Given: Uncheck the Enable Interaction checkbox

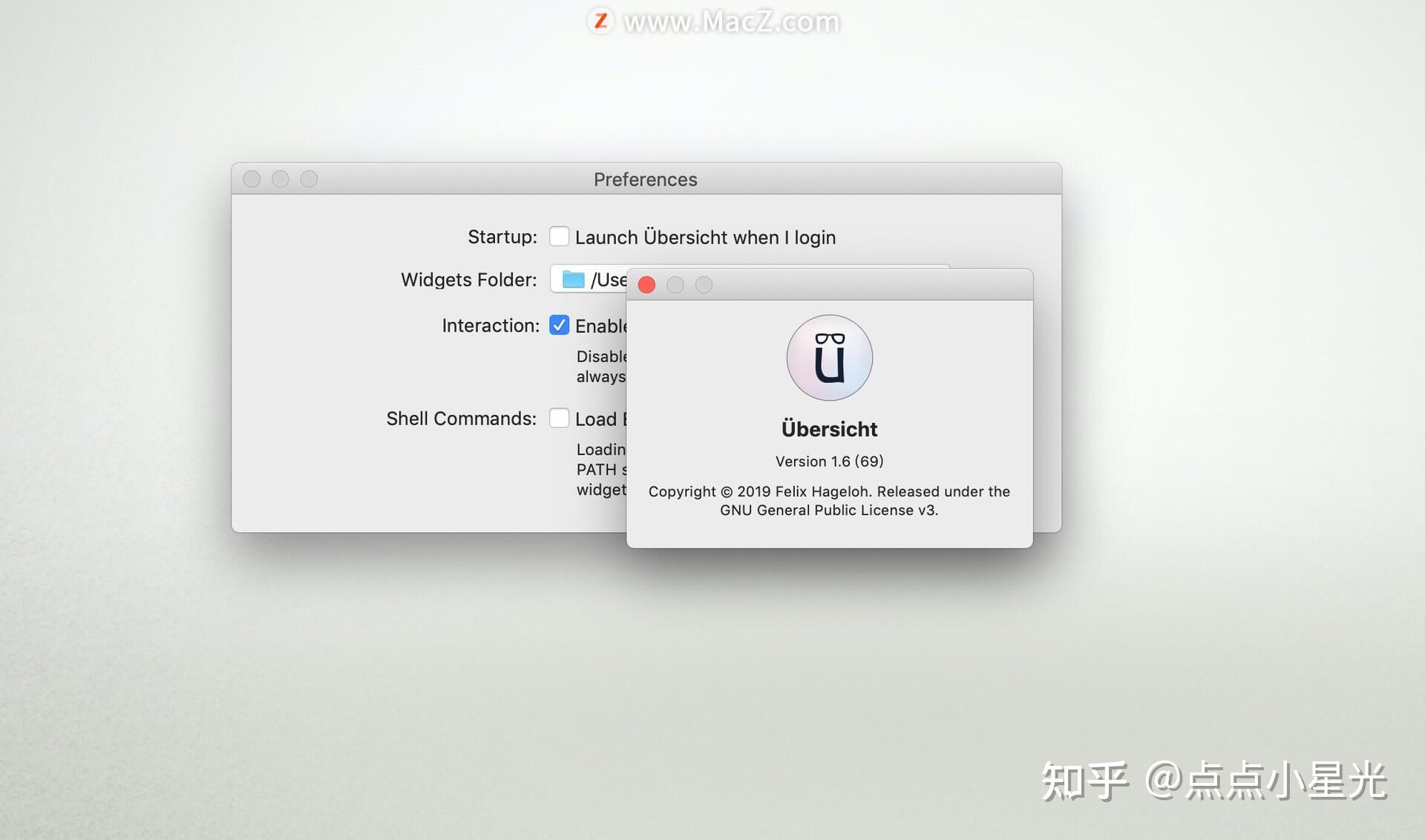Looking at the screenshot, I should (558, 324).
